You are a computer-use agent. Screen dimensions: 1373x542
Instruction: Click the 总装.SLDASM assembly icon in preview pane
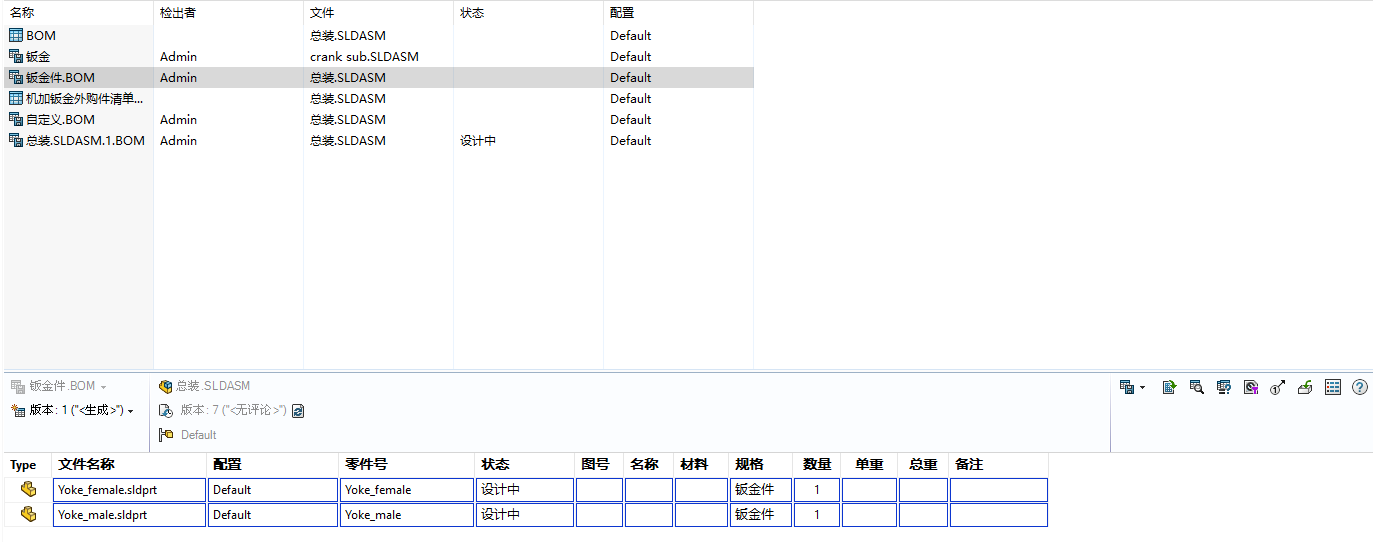tap(166, 386)
